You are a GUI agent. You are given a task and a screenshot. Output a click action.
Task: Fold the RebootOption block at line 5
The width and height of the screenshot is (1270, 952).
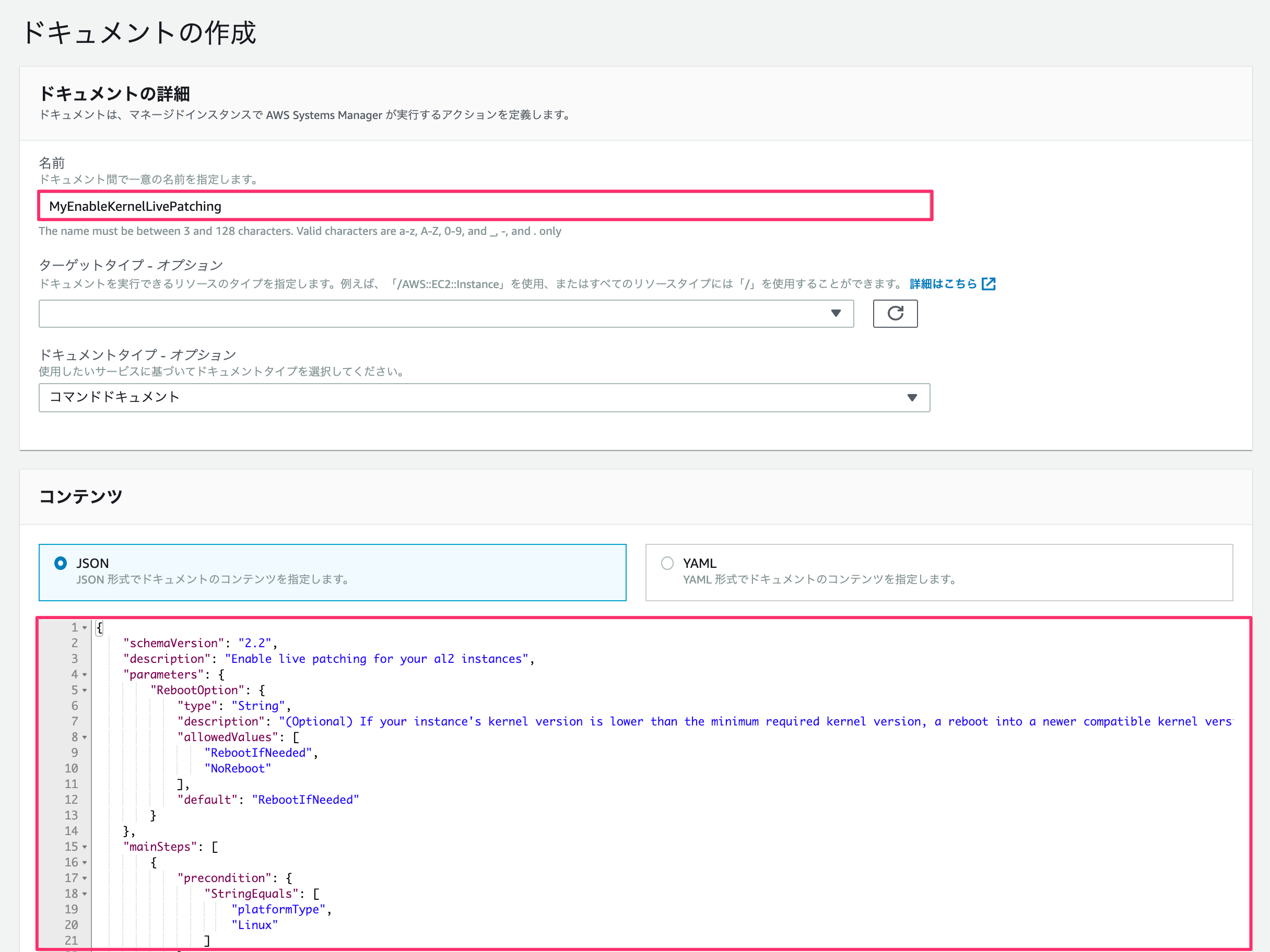coord(85,691)
